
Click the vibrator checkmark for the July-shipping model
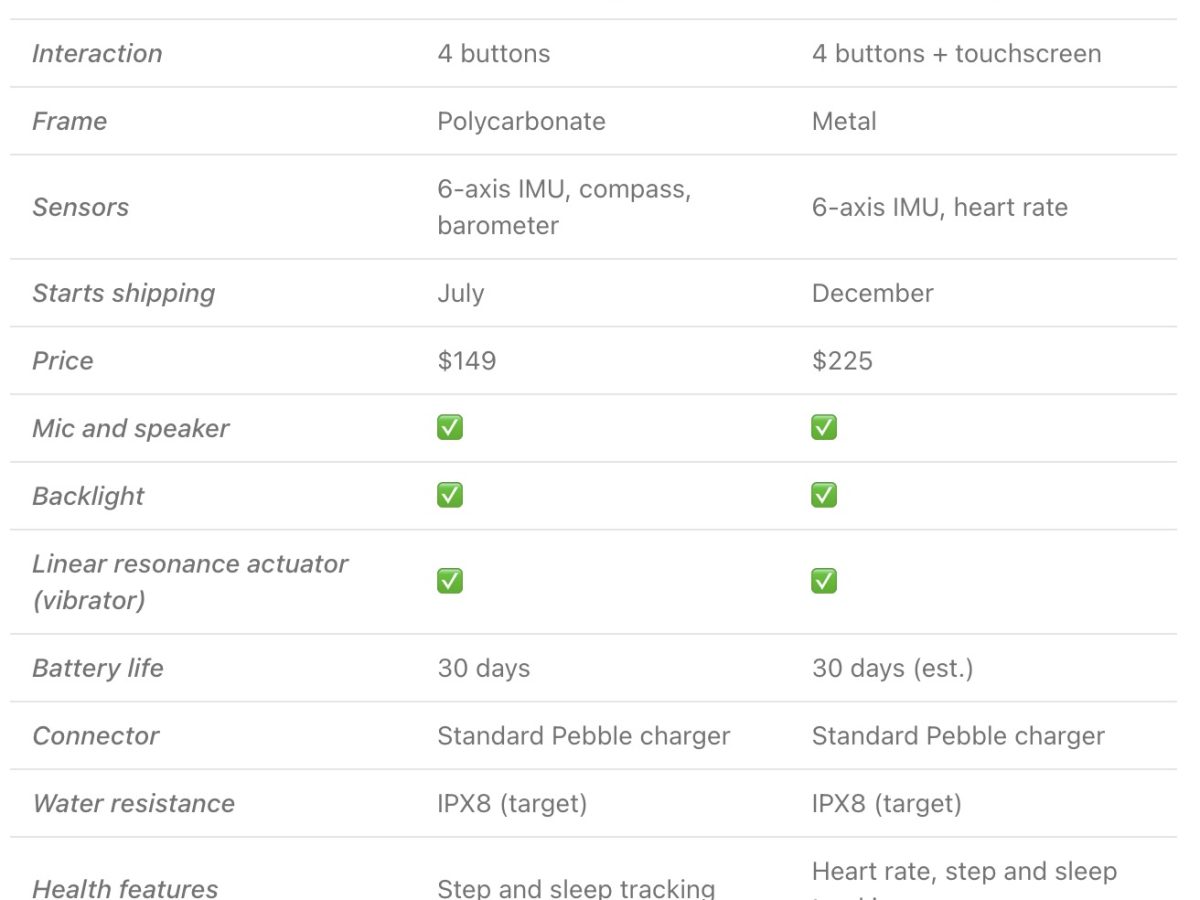click(x=450, y=581)
